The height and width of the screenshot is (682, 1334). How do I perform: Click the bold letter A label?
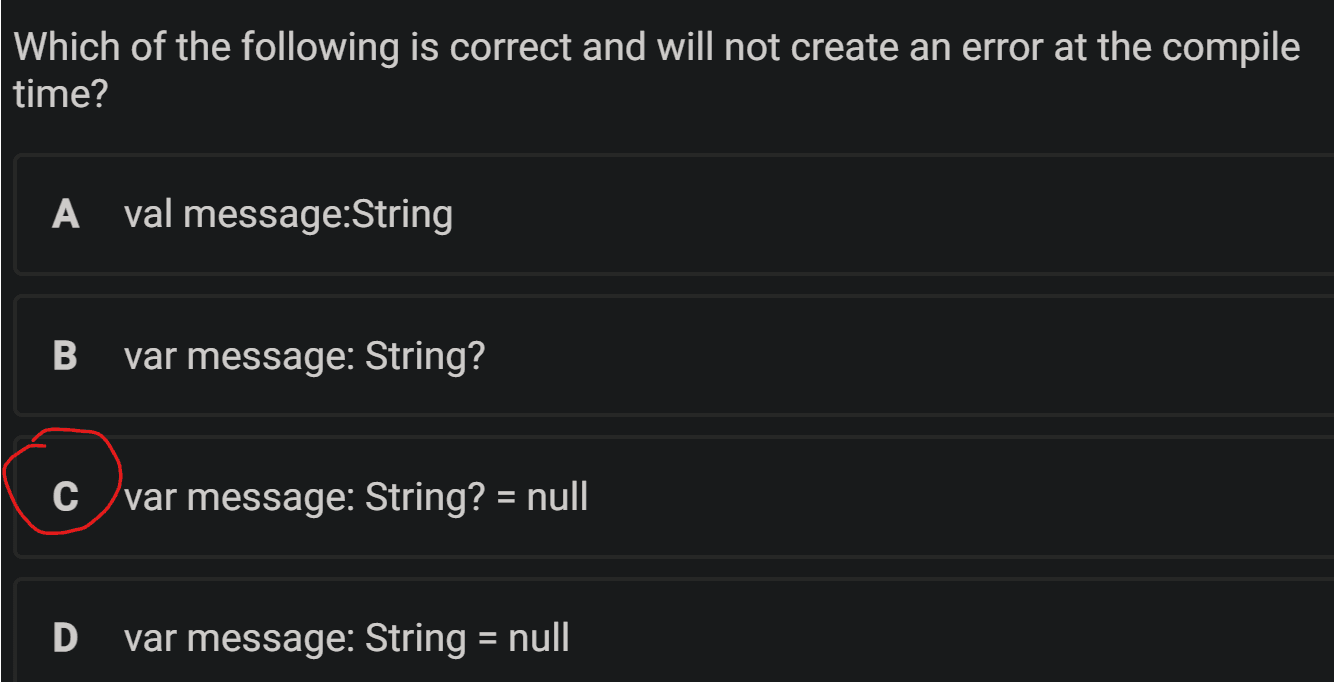(66, 214)
